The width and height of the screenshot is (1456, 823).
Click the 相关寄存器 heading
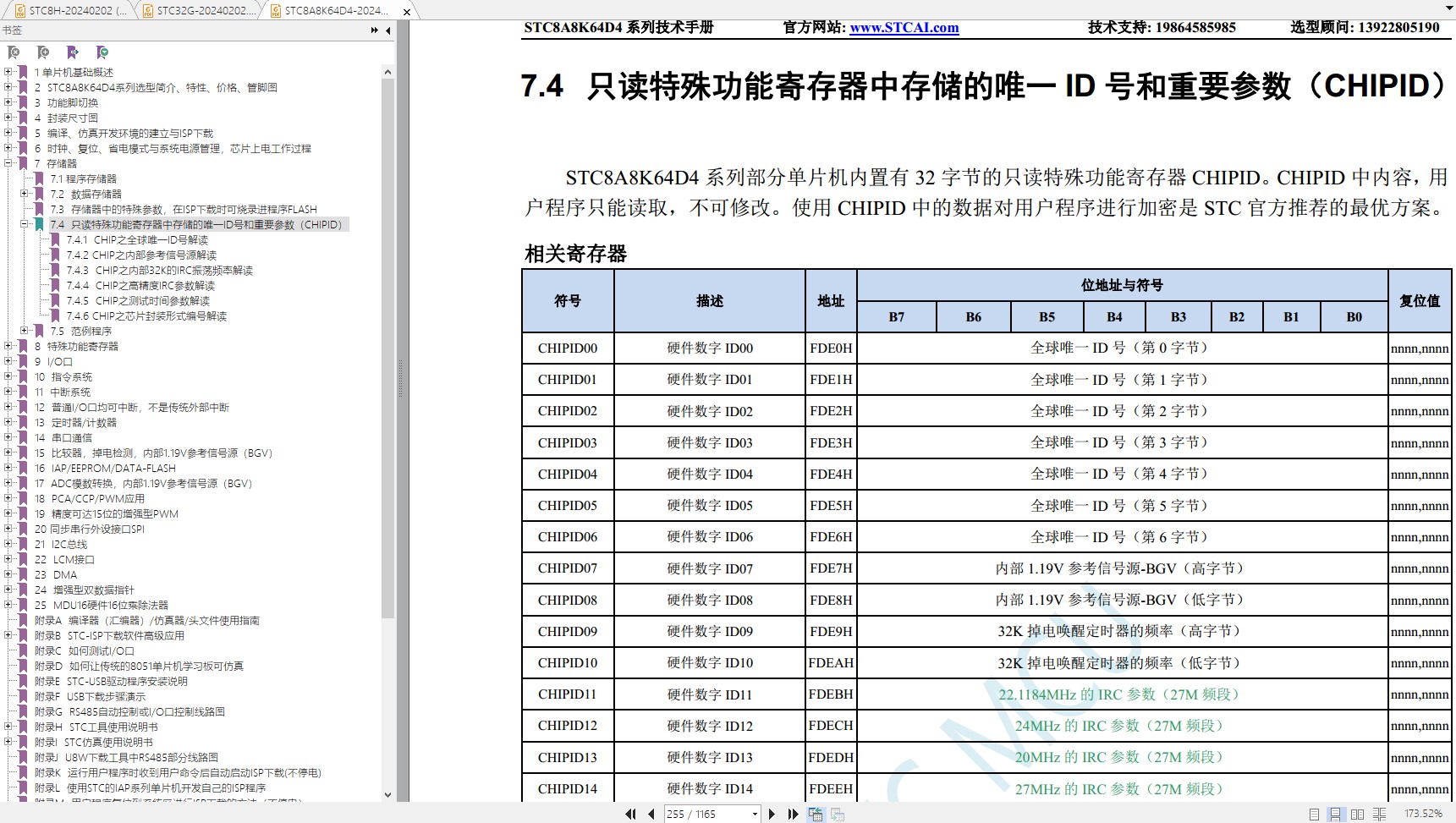point(576,254)
